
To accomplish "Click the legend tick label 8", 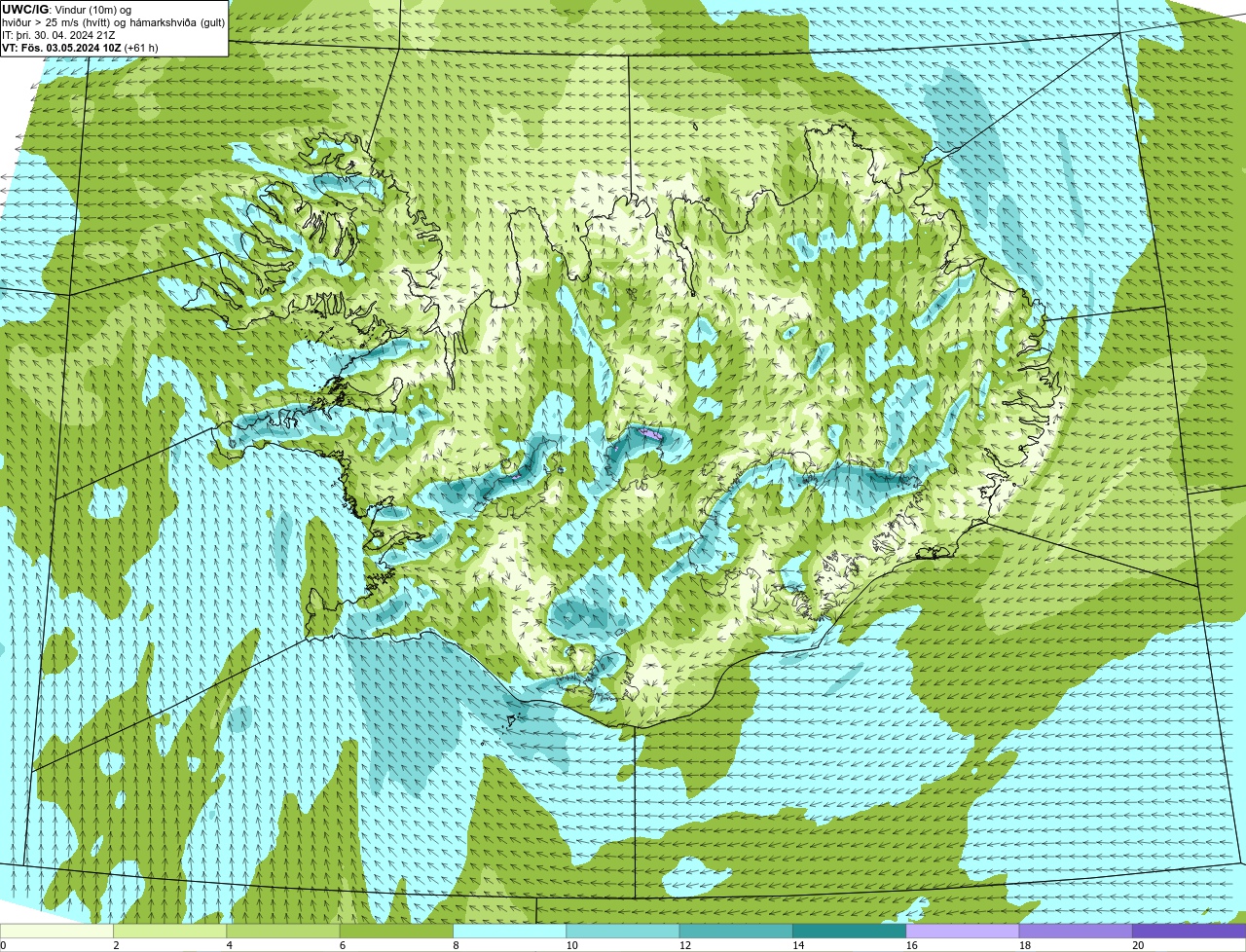I will point(456,945).
